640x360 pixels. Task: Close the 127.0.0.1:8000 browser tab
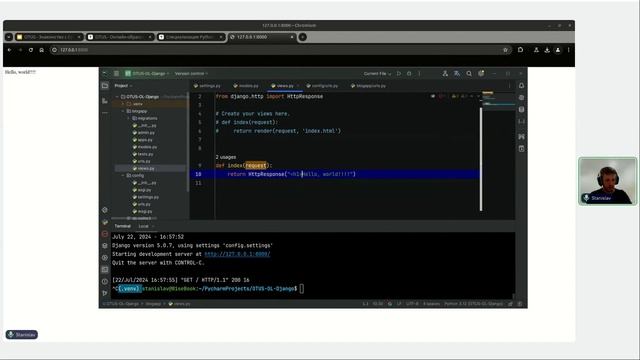click(x=292, y=37)
